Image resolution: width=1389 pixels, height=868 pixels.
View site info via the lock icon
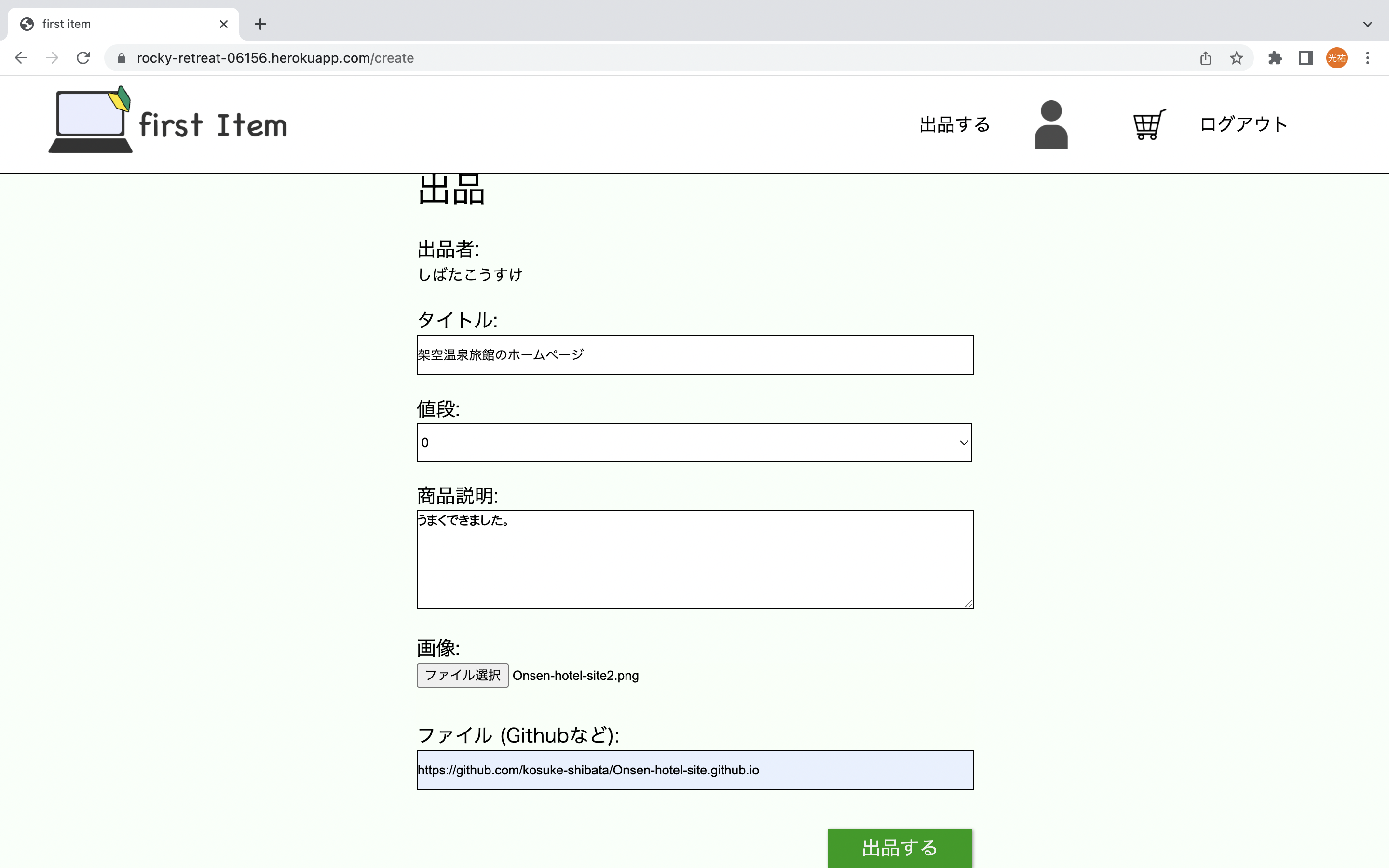[x=121, y=58]
